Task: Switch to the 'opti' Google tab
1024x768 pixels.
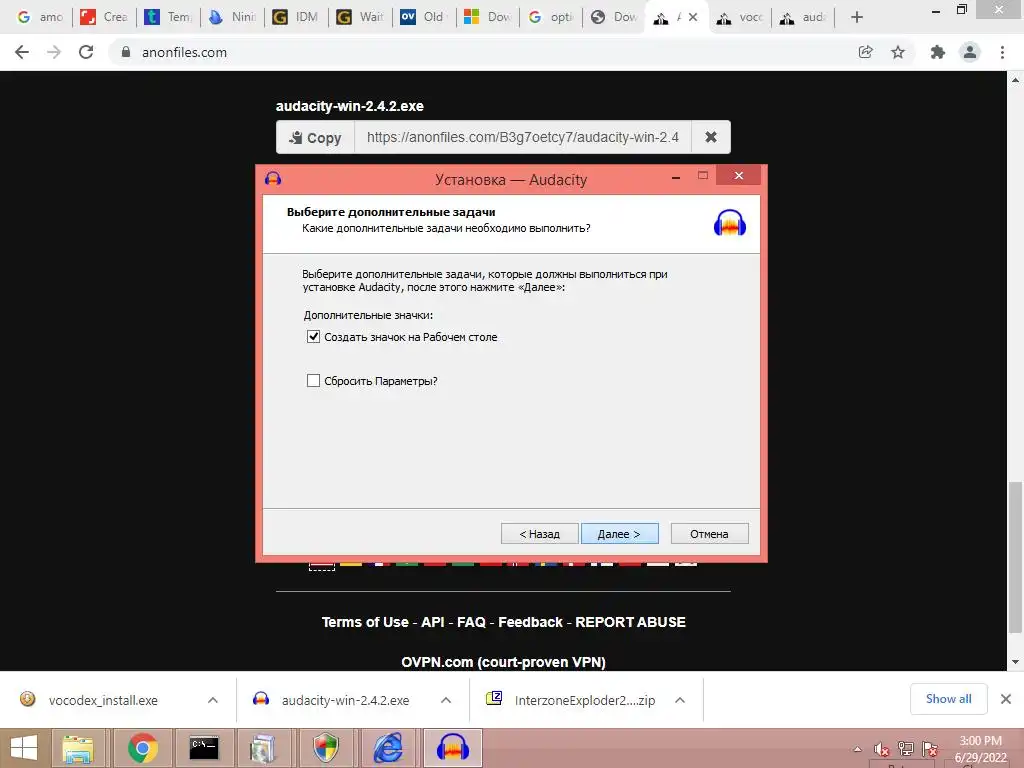Action: pyautogui.click(x=551, y=17)
